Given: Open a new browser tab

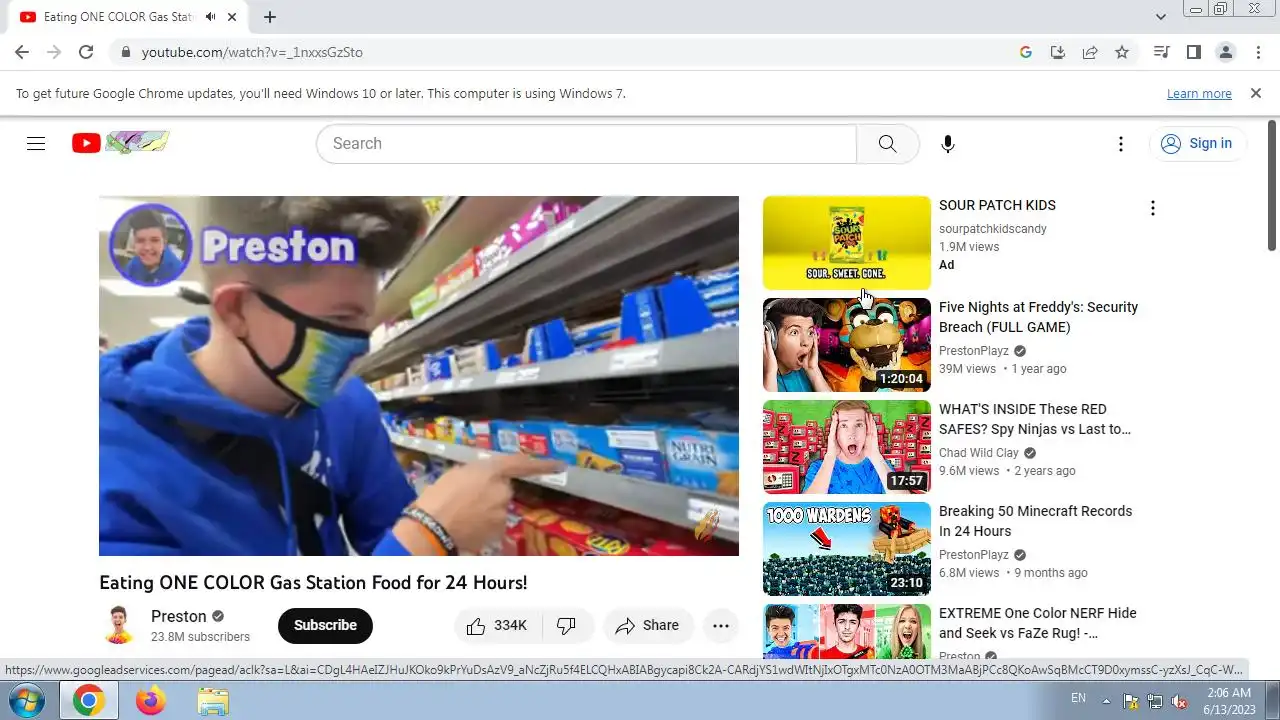Looking at the screenshot, I should pos(270,17).
